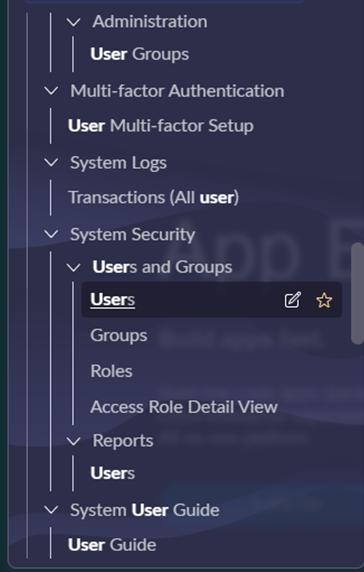Viewport: 364px width, 572px height.
Task: Click the edit pencil icon on Users row
Action: pyautogui.click(x=293, y=300)
